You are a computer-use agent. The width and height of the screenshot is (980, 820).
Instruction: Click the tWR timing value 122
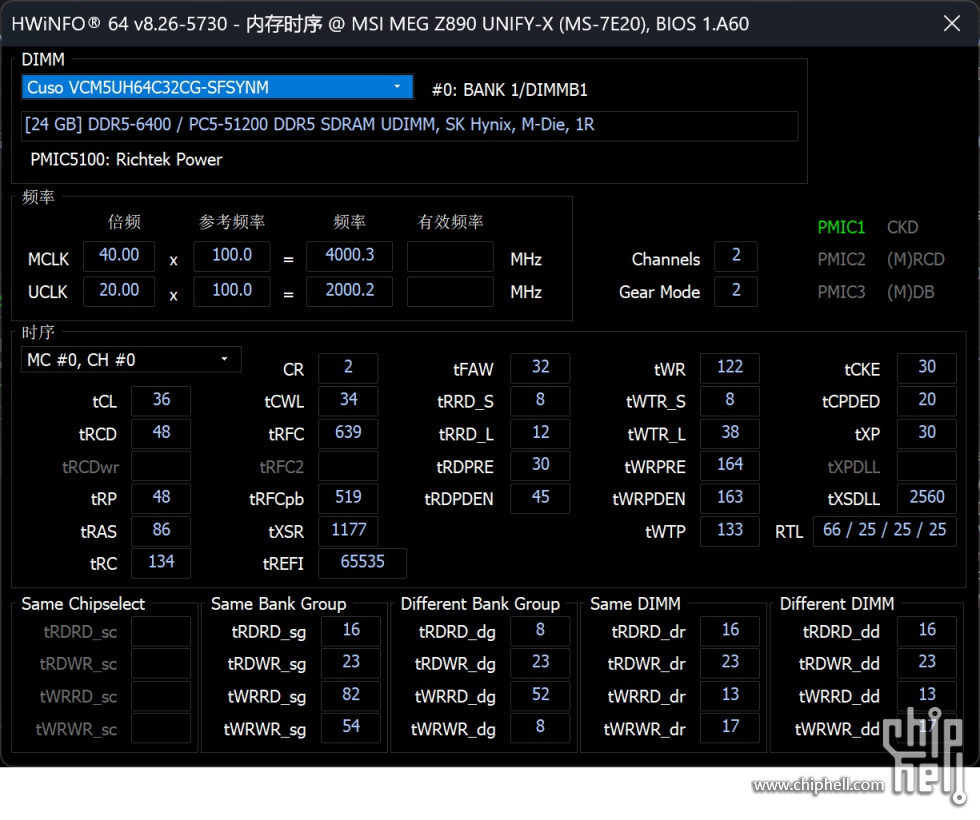(x=729, y=368)
